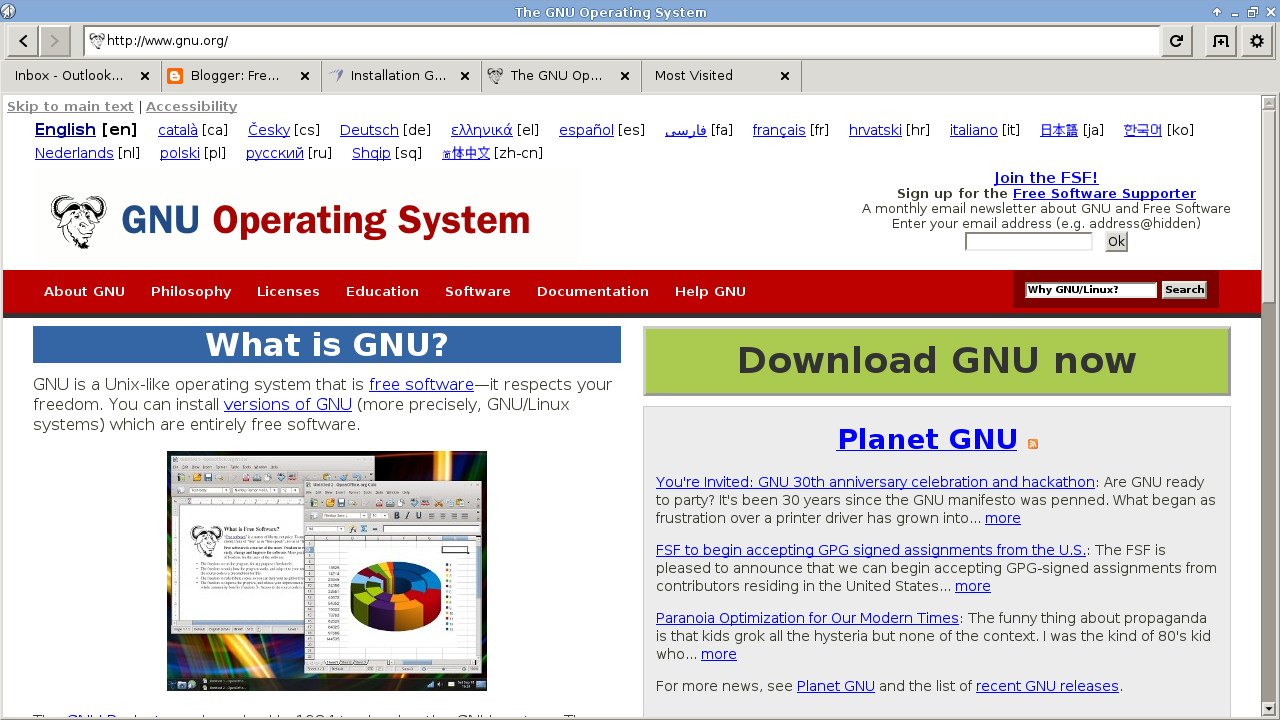Viewport: 1280px width, 720px height.
Task: Focus the Why GNU/Linux search field
Action: [1091, 290]
